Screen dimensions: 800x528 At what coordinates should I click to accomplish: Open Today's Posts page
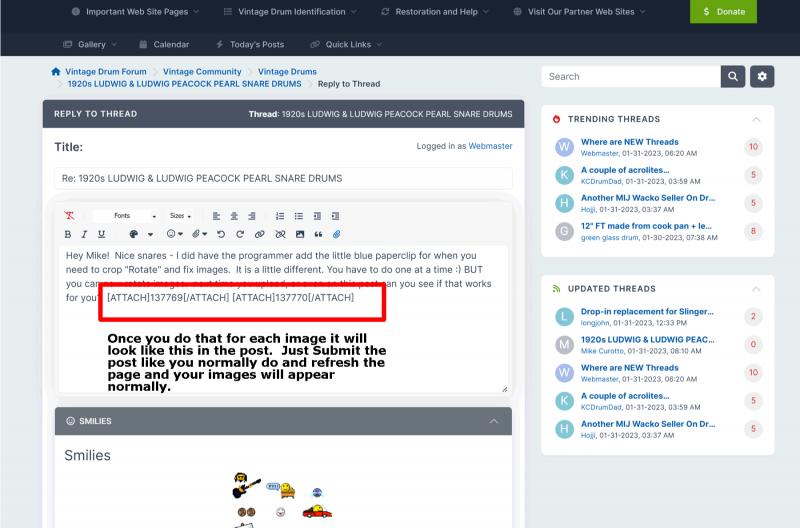pyautogui.click(x=250, y=44)
